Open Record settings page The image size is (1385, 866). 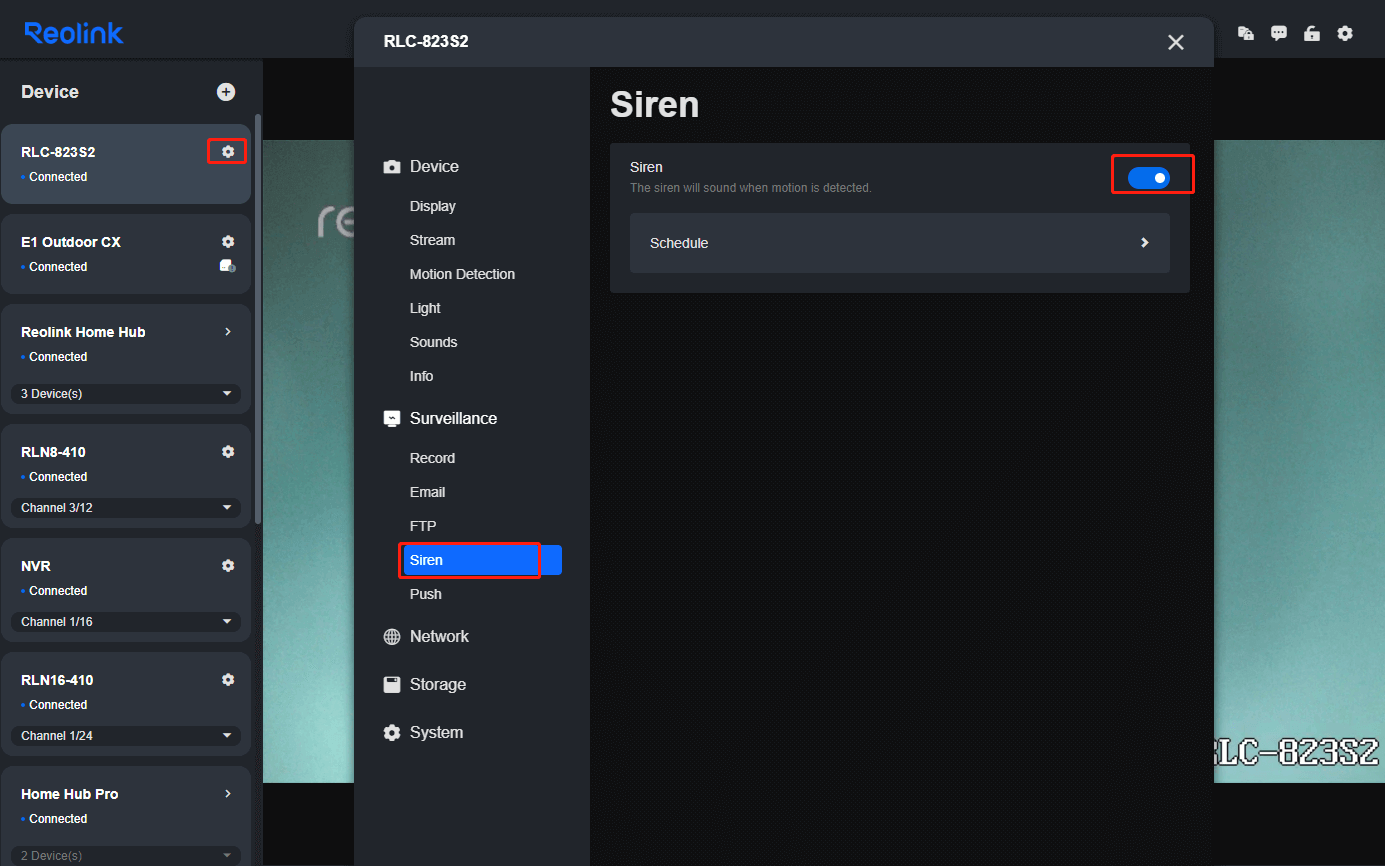tap(432, 458)
